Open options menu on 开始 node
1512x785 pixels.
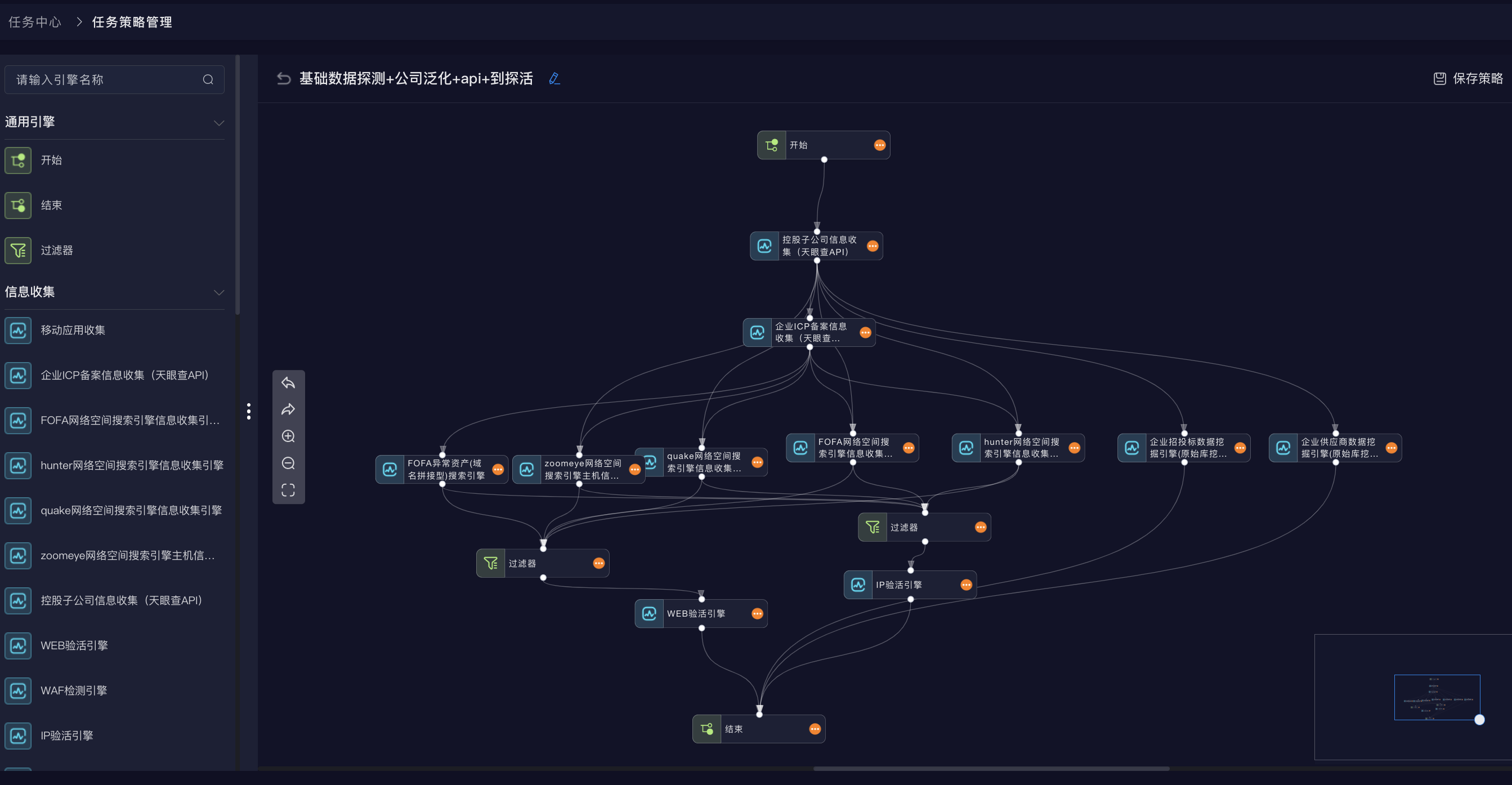pyautogui.click(x=879, y=145)
